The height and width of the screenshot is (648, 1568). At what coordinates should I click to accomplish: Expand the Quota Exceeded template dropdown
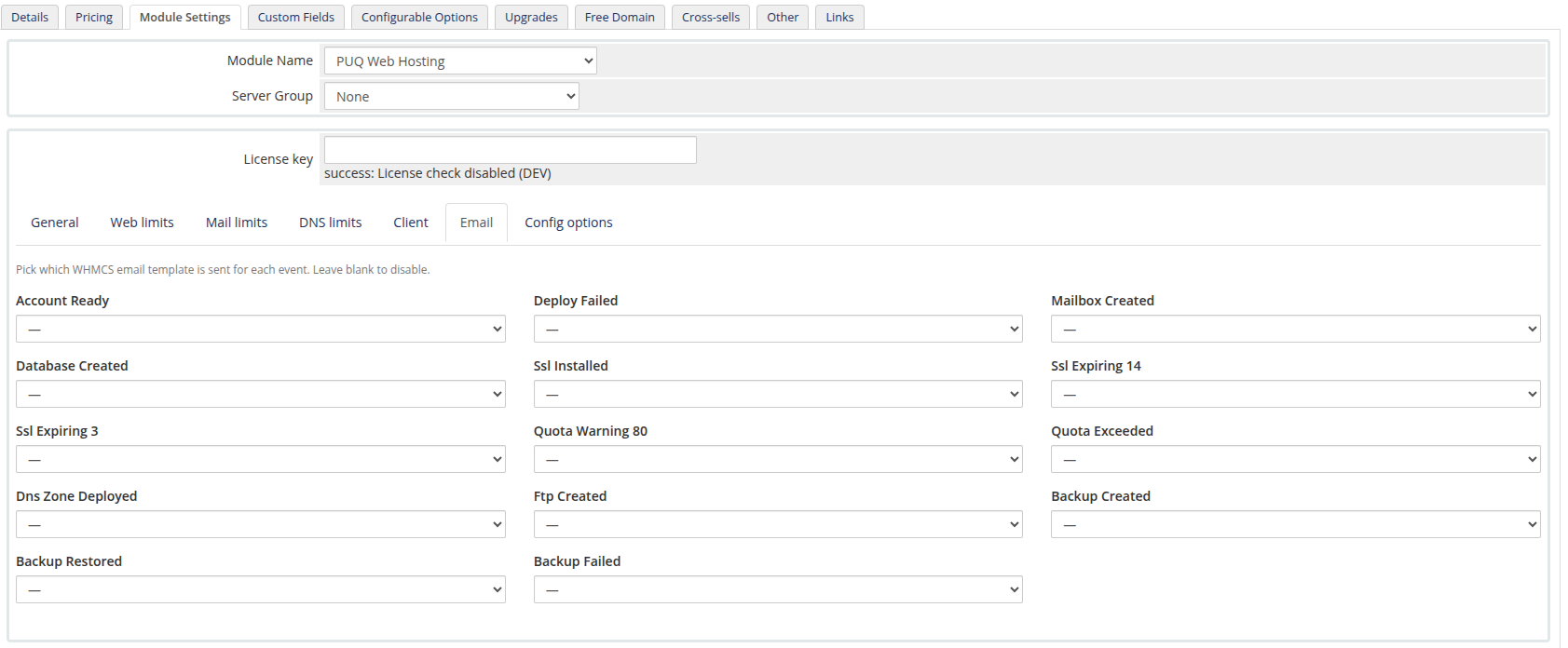pyautogui.click(x=1296, y=459)
